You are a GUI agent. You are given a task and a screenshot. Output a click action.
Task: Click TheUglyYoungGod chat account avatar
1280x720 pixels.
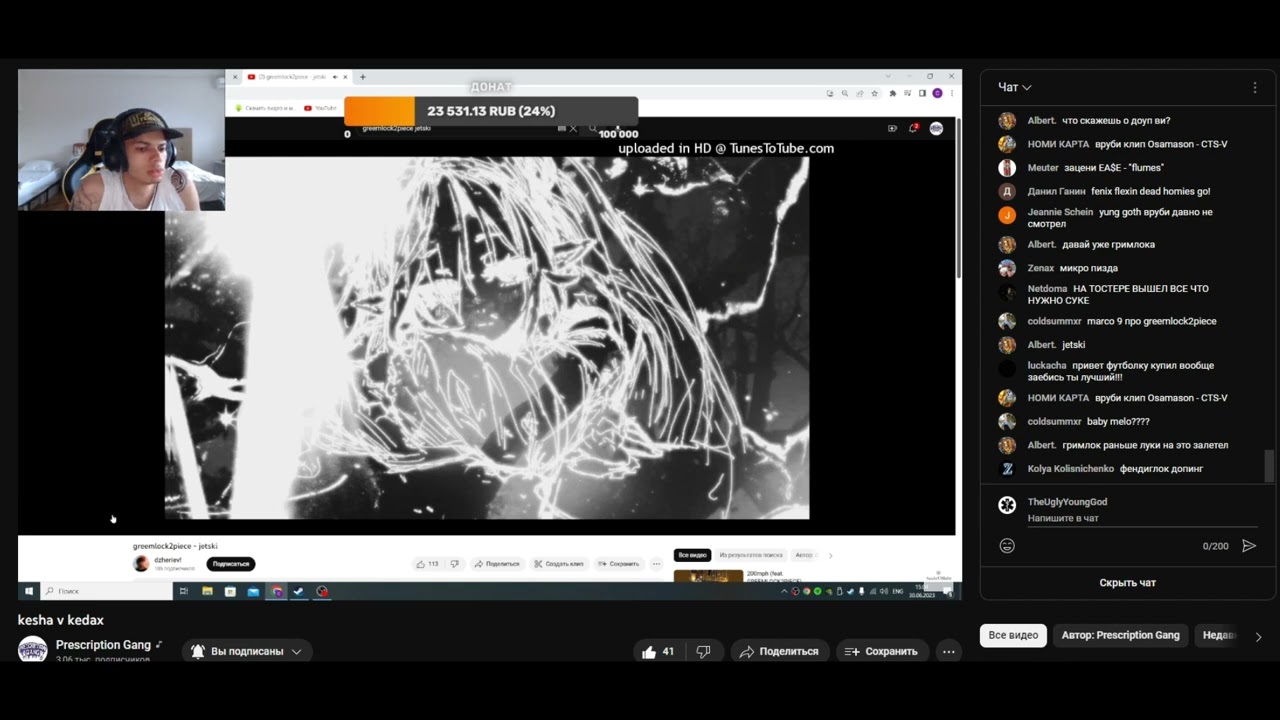[1007, 505]
